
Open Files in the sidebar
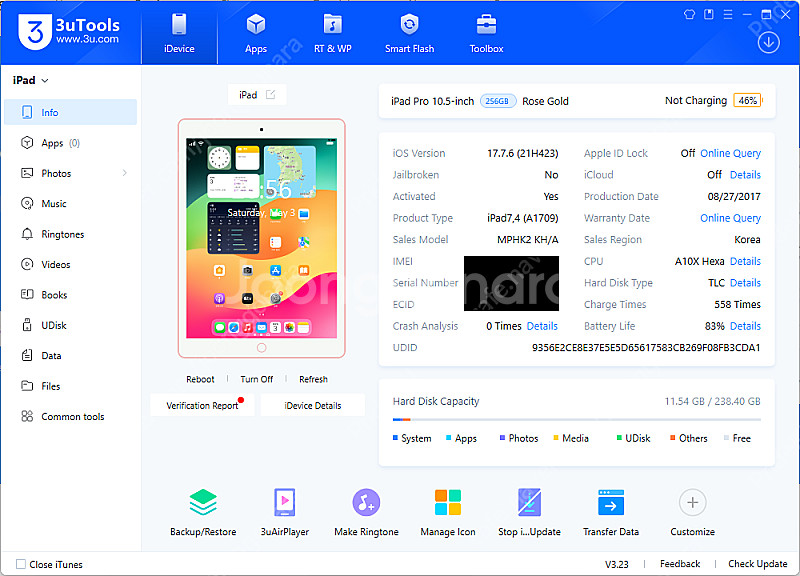point(70,386)
